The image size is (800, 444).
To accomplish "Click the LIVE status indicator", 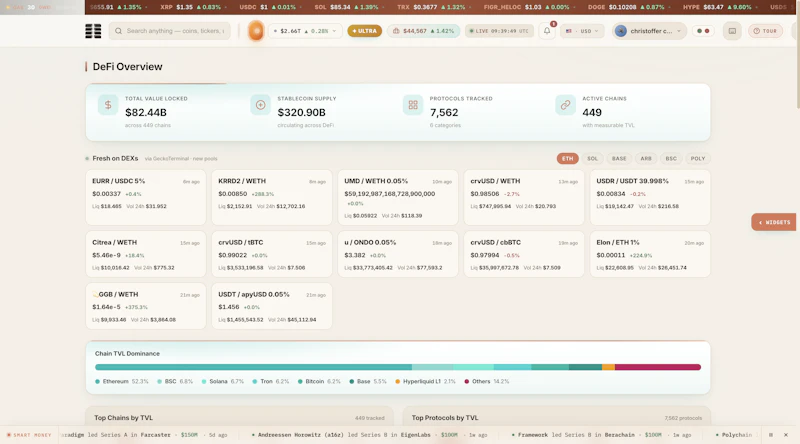I will (x=499, y=31).
